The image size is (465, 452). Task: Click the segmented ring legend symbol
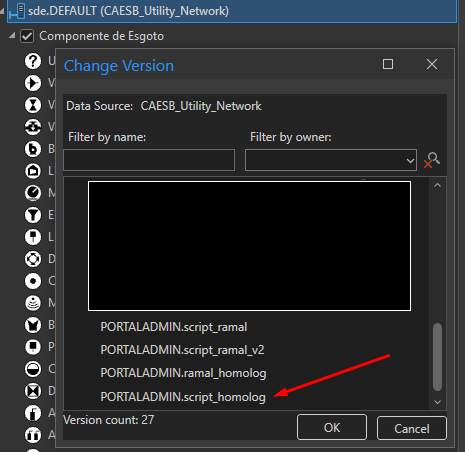coord(33,259)
